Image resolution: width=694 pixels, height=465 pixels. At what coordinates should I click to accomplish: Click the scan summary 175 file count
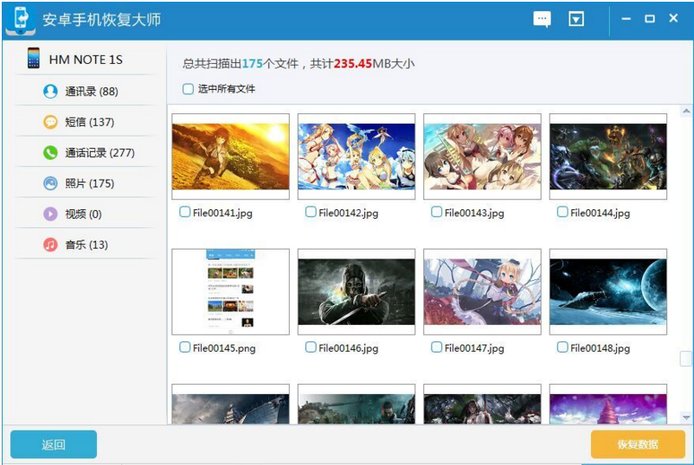click(x=252, y=64)
